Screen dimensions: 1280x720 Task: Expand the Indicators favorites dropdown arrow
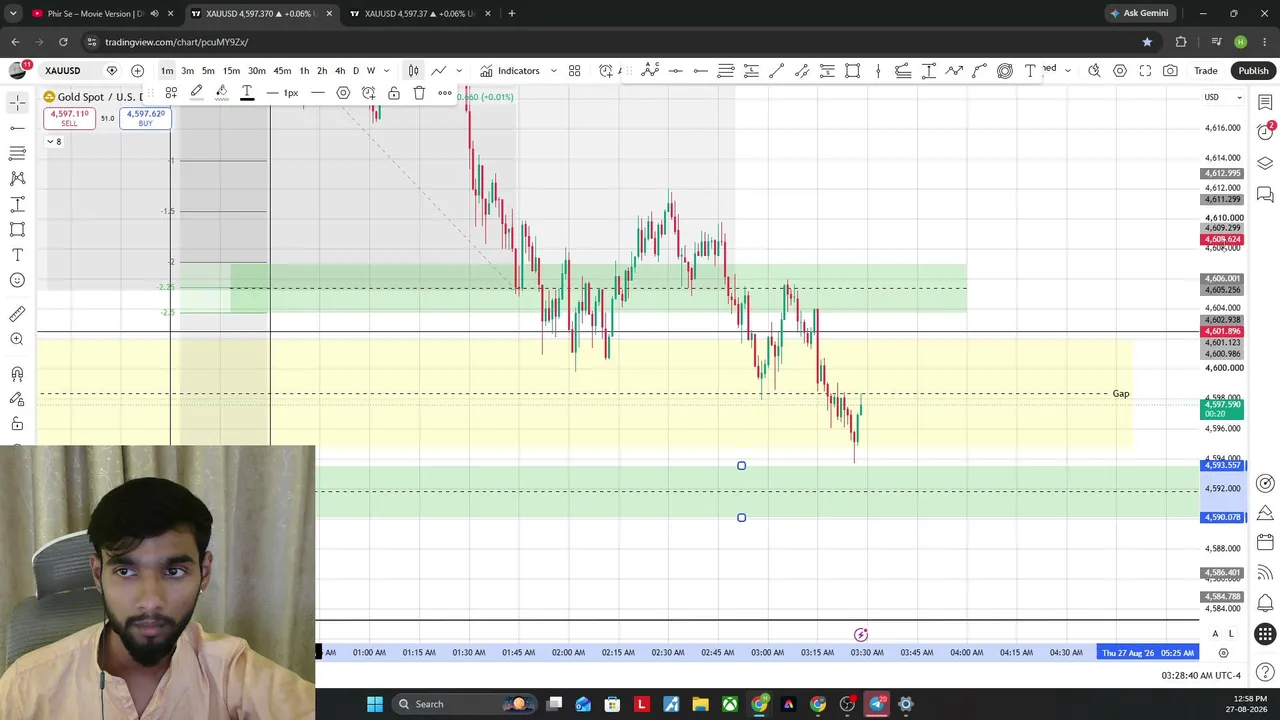click(x=553, y=71)
